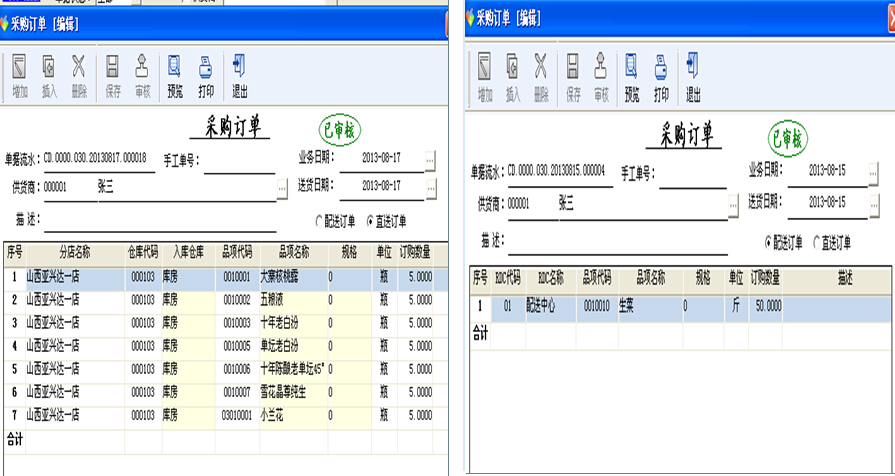Click the 增加 add icon in left window

tap(20, 75)
